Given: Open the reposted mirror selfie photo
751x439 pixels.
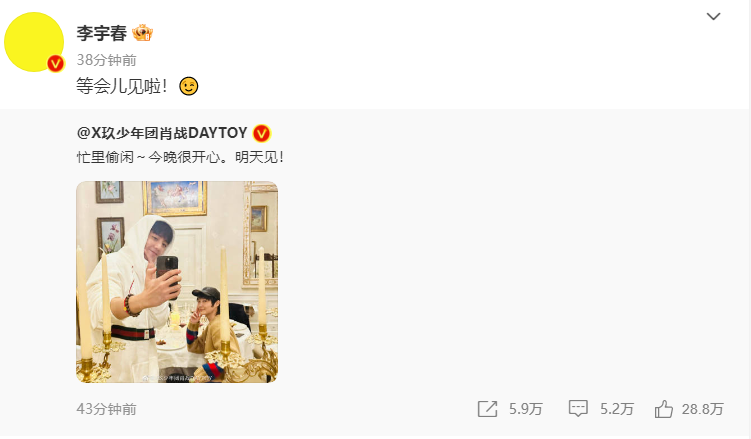Looking at the screenshot, I should (177, 281).
